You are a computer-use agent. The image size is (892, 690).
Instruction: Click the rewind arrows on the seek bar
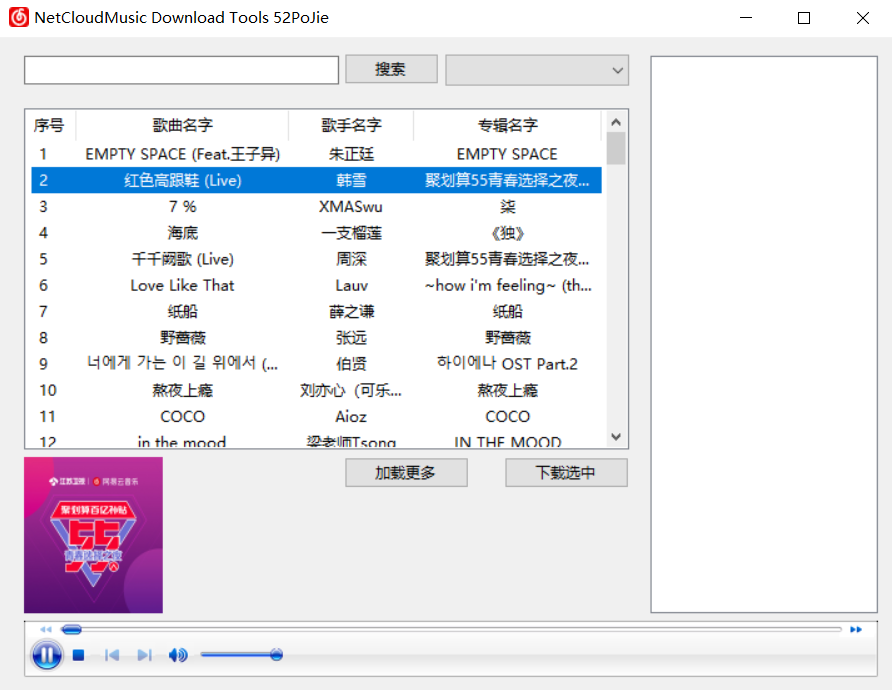click(x=46, y=629)
